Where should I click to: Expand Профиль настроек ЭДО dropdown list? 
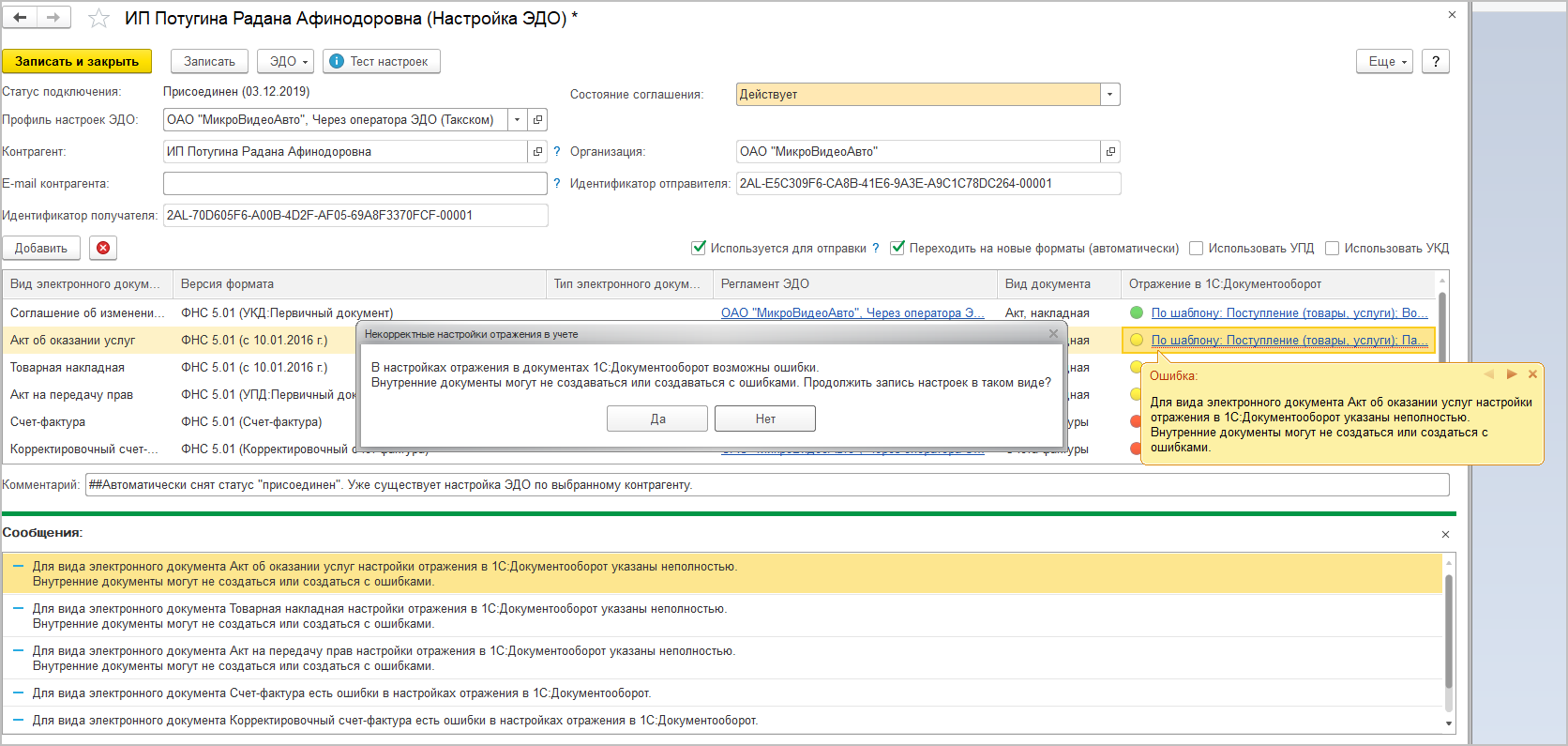pos(517,119)
